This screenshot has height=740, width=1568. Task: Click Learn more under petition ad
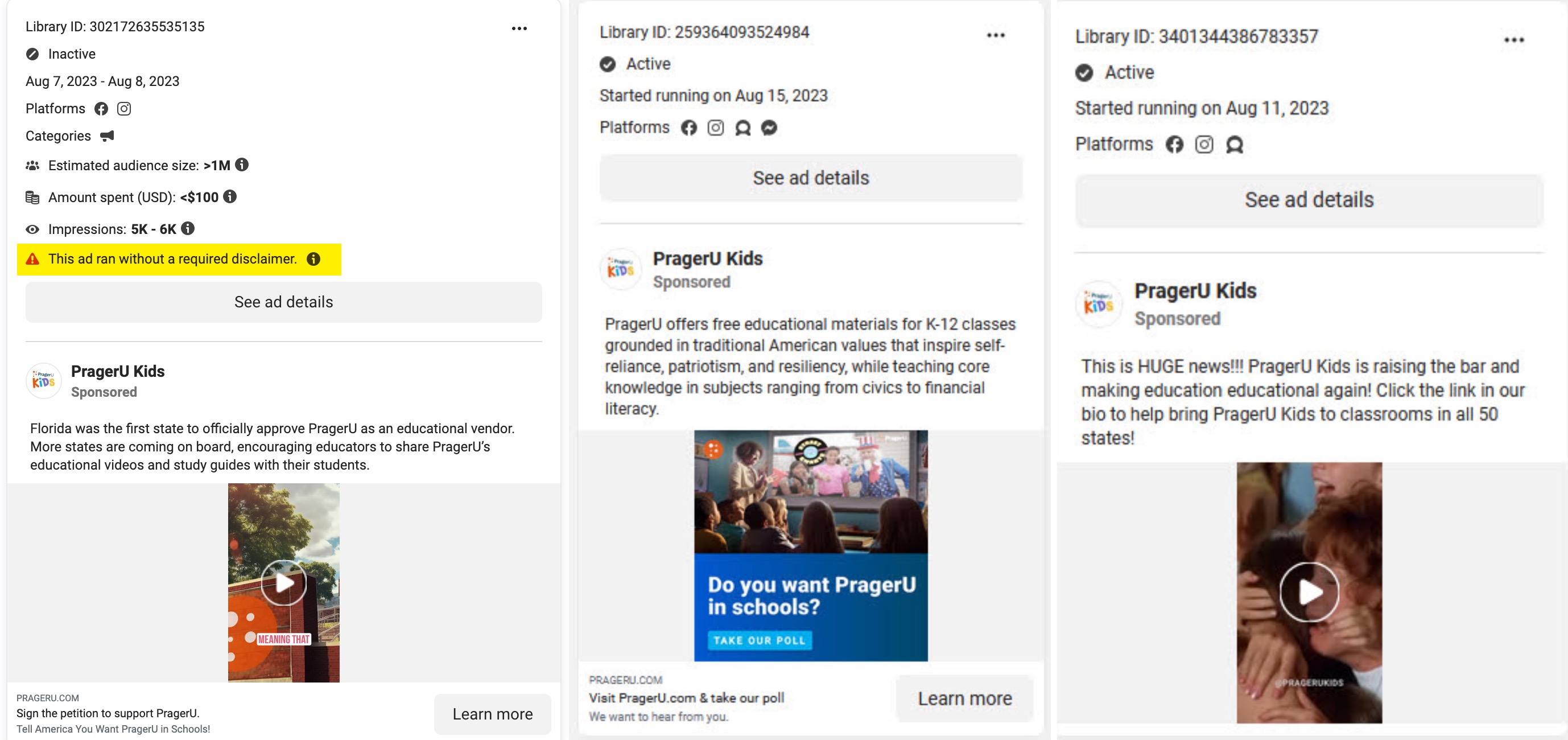pos(492,714)
